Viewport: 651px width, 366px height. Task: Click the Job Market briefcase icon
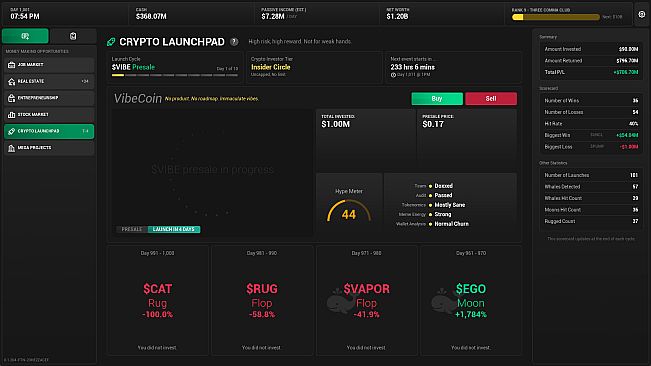click(12, 65)
